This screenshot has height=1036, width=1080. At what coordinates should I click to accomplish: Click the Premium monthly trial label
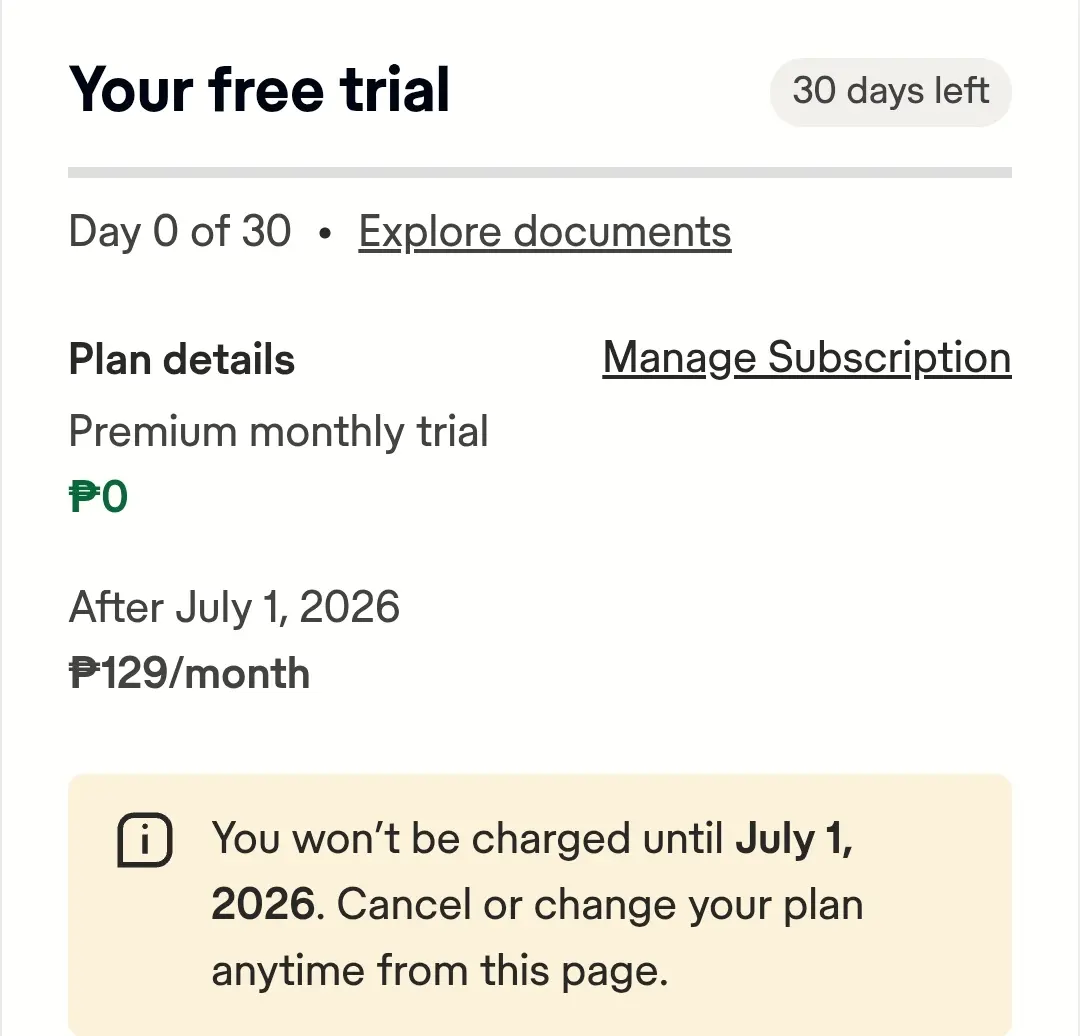tap(278, 432)
